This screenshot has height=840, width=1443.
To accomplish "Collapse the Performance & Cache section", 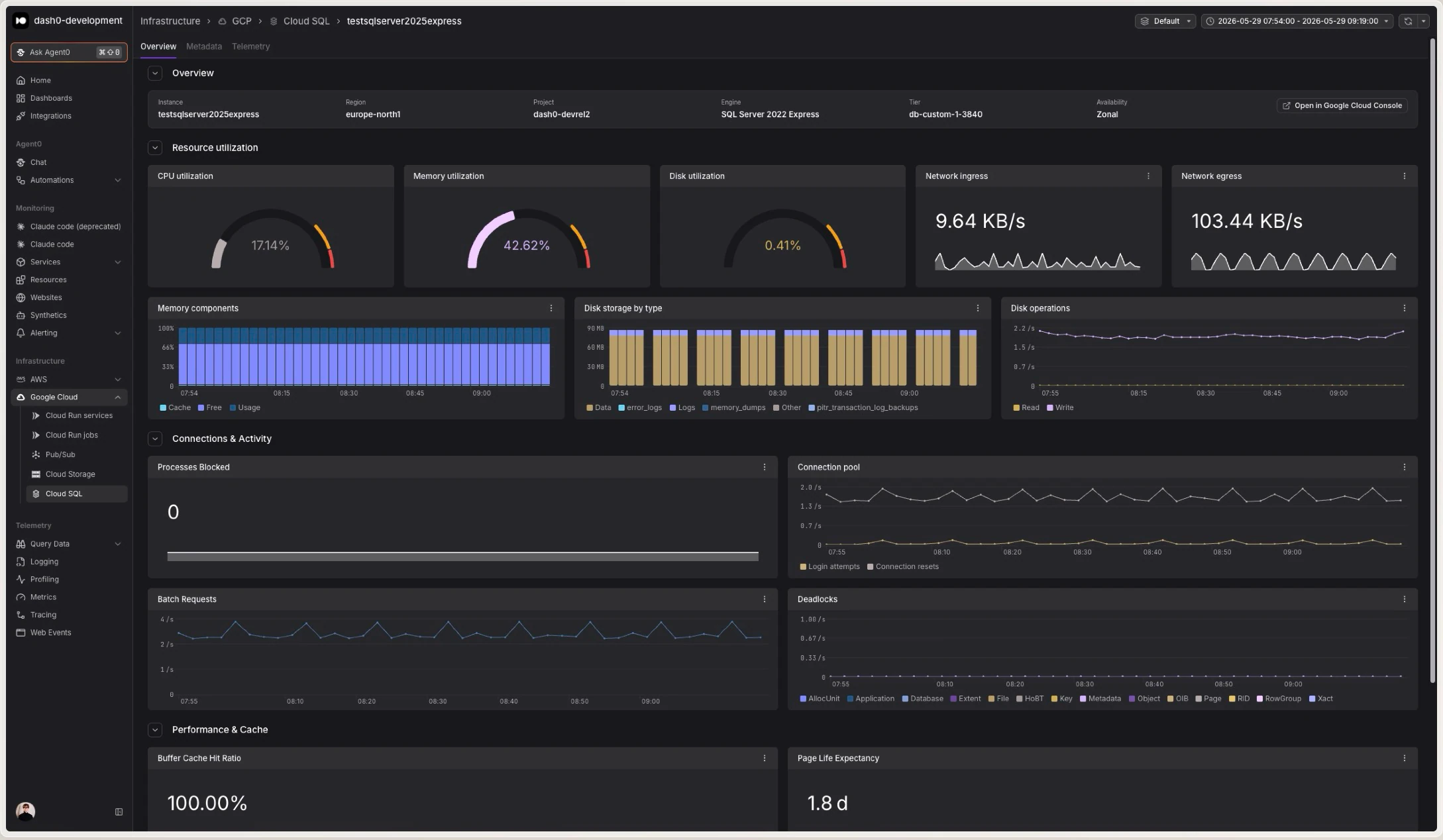I will [155, 729].
